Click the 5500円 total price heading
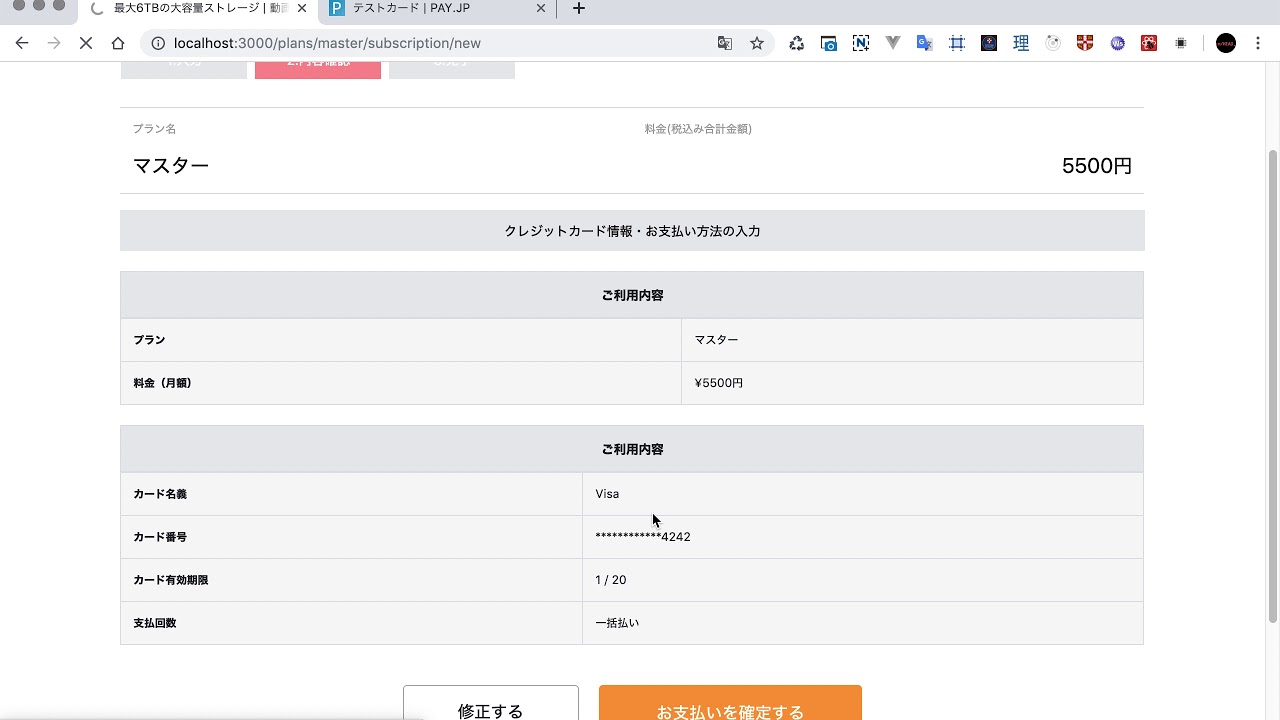This screenshot has height=720, width=1280. 1097,166
